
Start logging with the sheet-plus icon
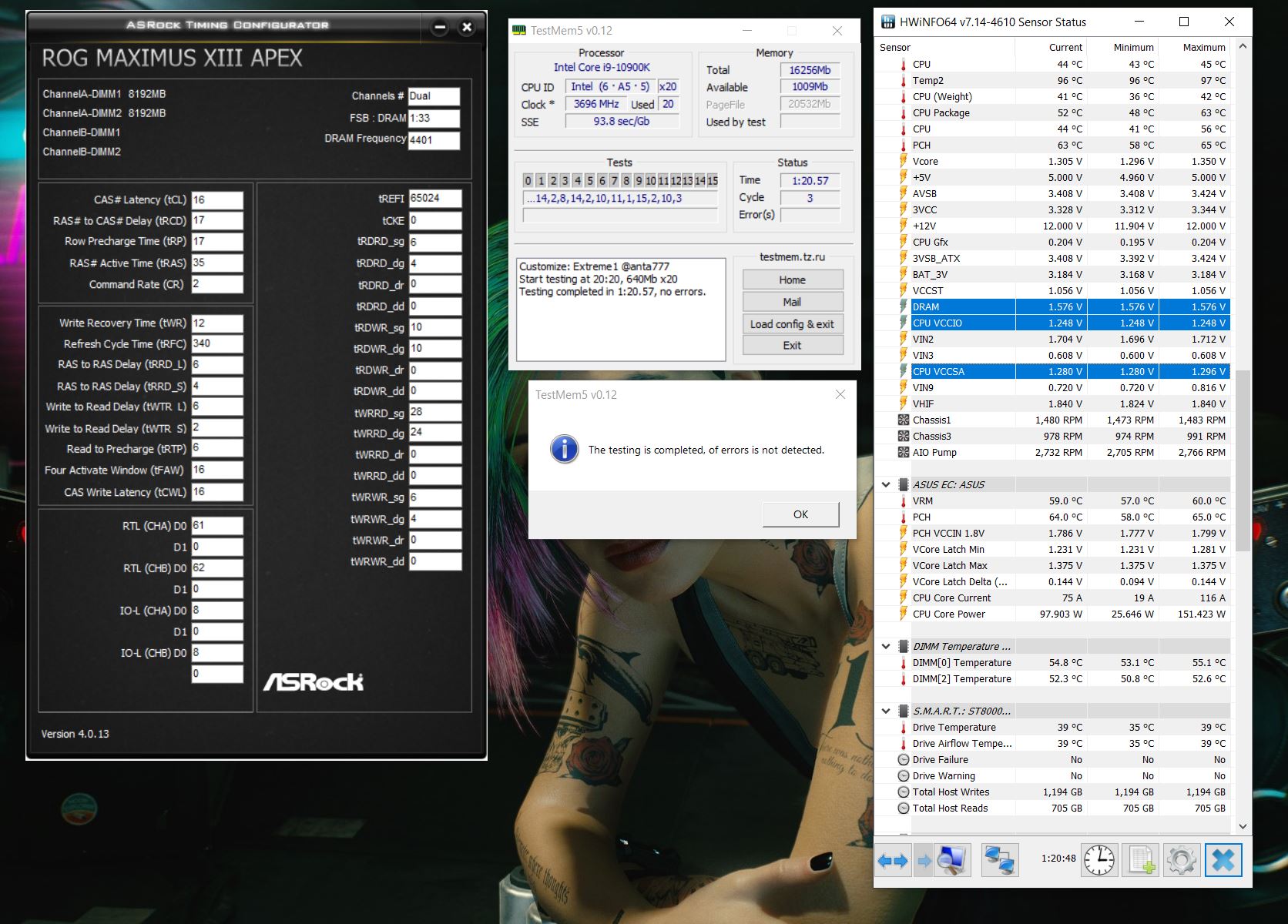point(1141,860)
